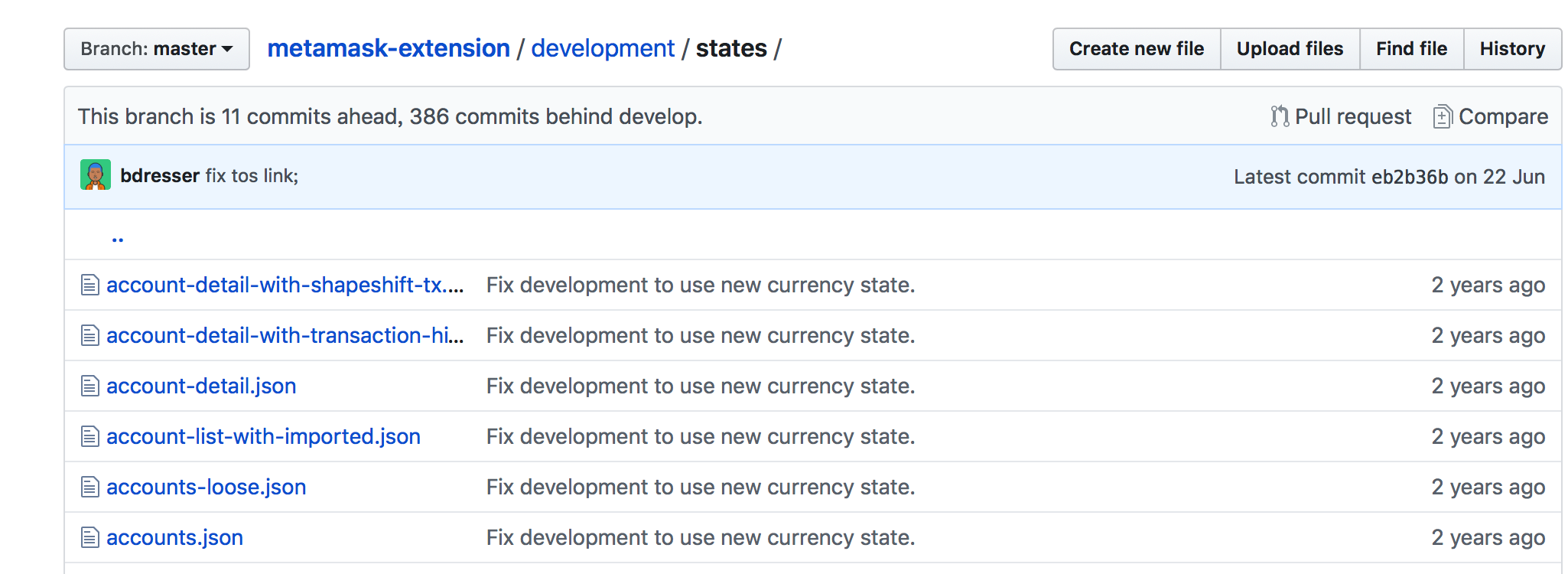This screenshot has height=574, width=1568.
Task: Click file icon beside accounts.json
Action: tap(90, 537)
